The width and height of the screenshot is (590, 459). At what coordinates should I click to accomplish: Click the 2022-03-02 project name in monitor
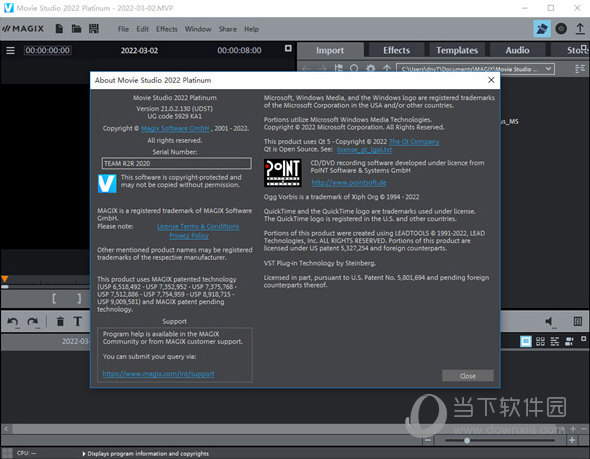pos(139,50)
